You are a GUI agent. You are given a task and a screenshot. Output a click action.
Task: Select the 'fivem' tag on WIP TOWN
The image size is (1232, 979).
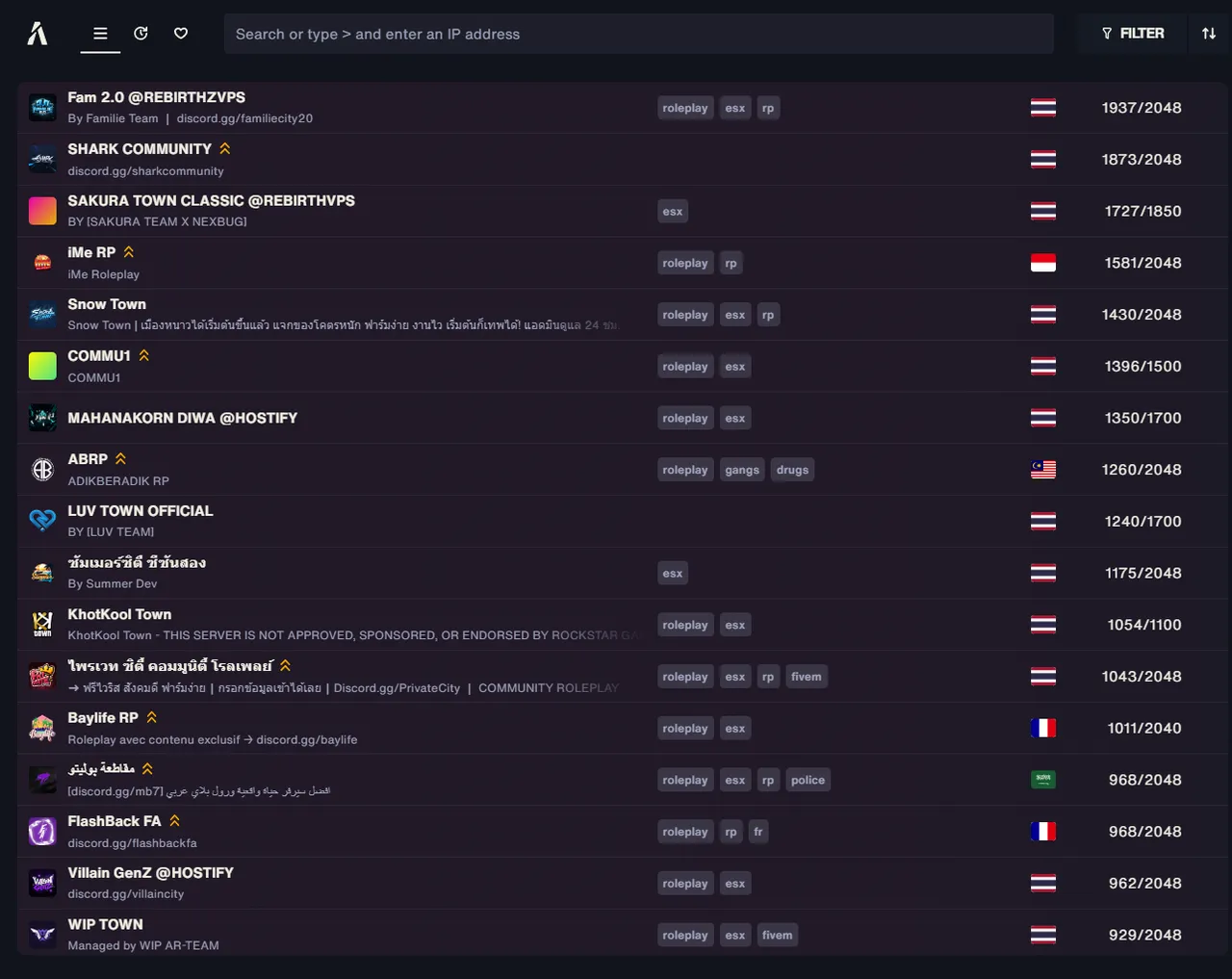pyautogui.click(x=778, y=935)
